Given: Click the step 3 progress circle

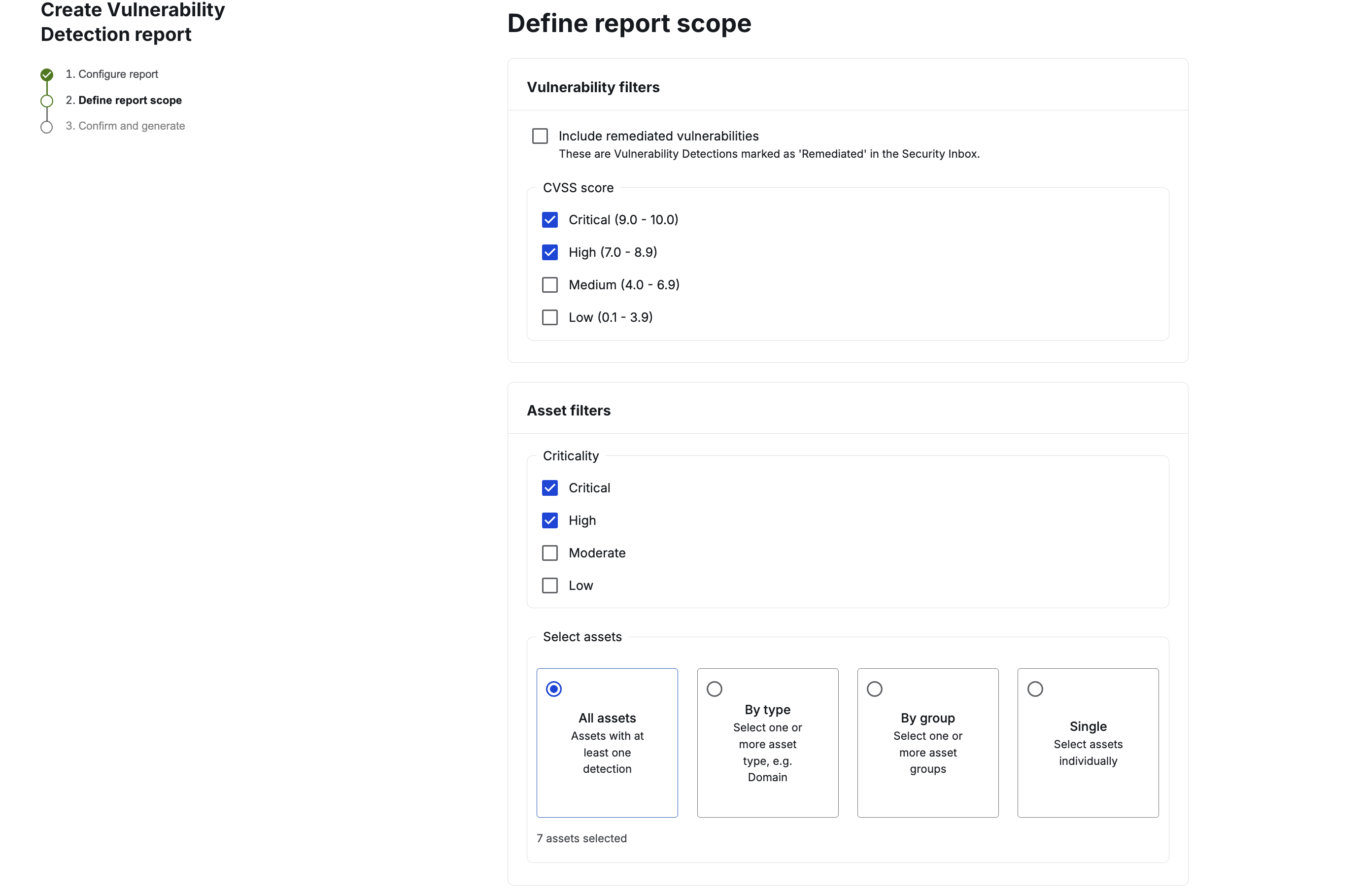Looking at the screenshot, I should (x=47, y=127).
